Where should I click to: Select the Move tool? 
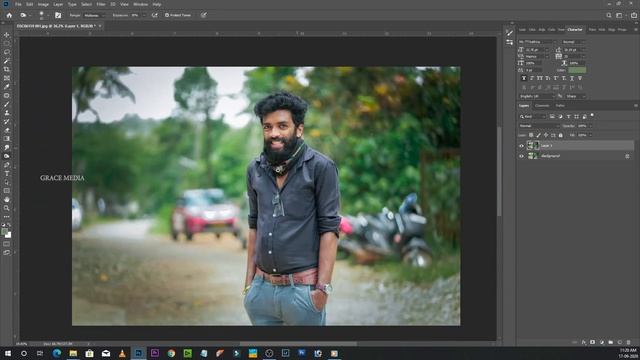point(7,35)
